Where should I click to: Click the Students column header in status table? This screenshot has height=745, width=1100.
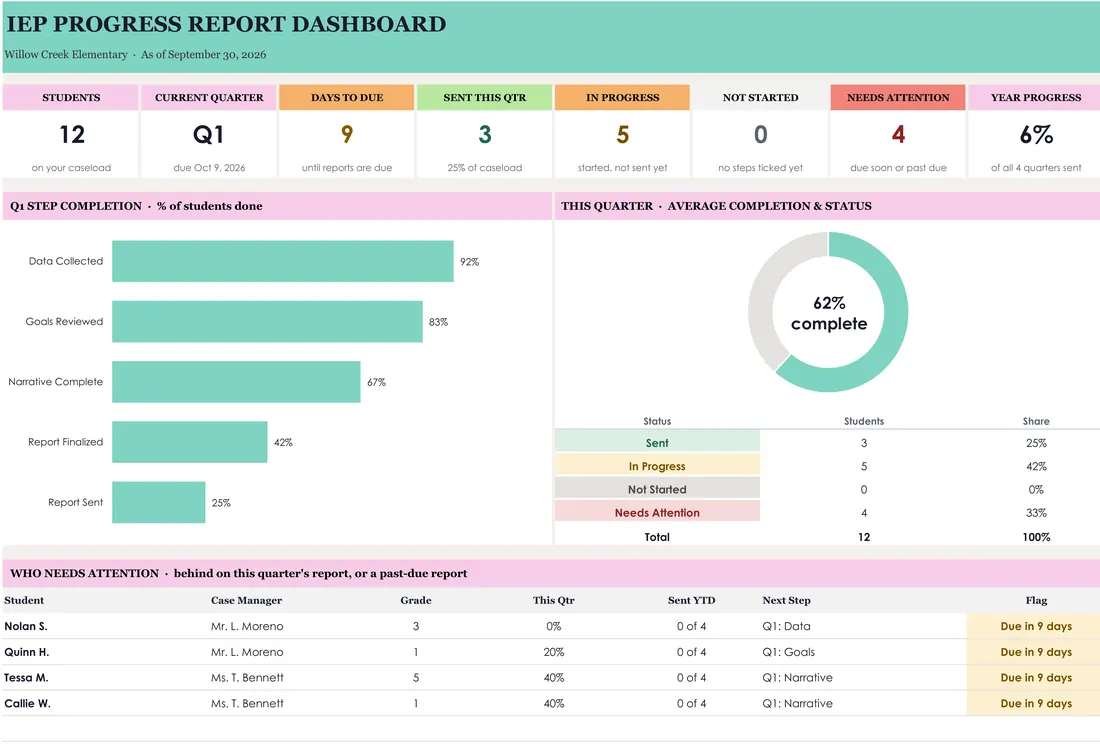[864, 421]
